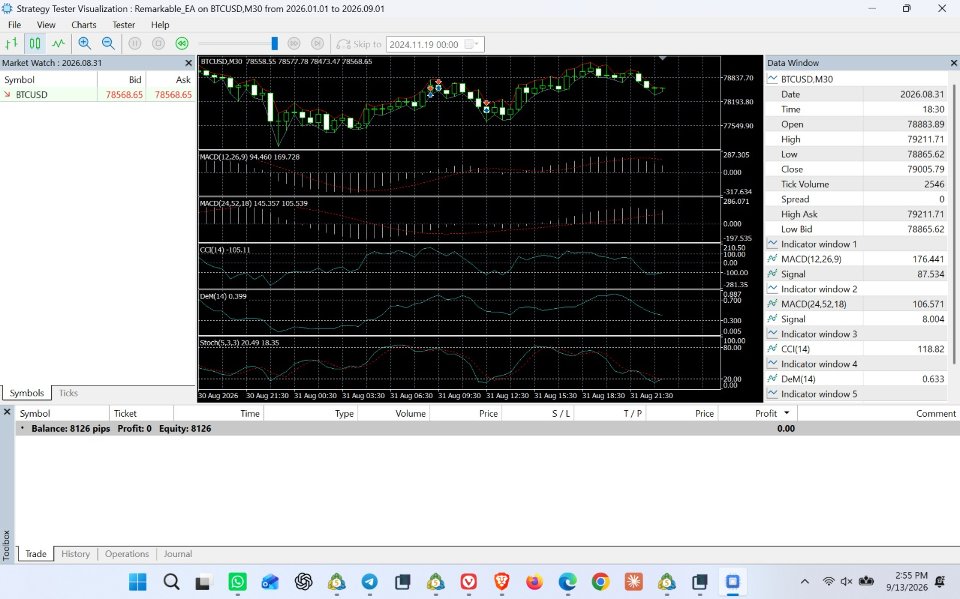Click the stop testing button
This screenshot has width=960, height=599.
point(158,43)
